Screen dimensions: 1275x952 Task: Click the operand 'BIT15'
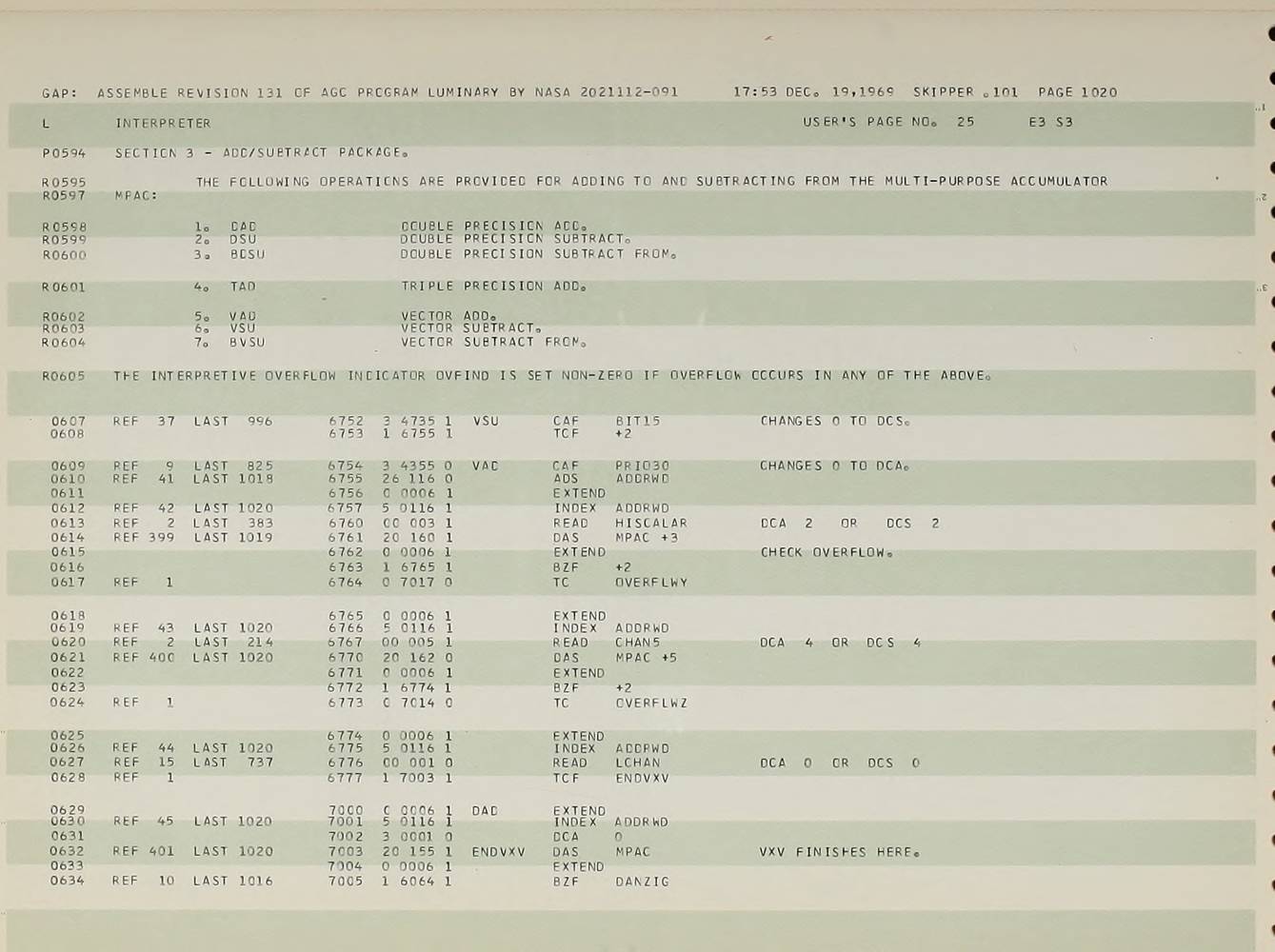click(x=638, y=421)
